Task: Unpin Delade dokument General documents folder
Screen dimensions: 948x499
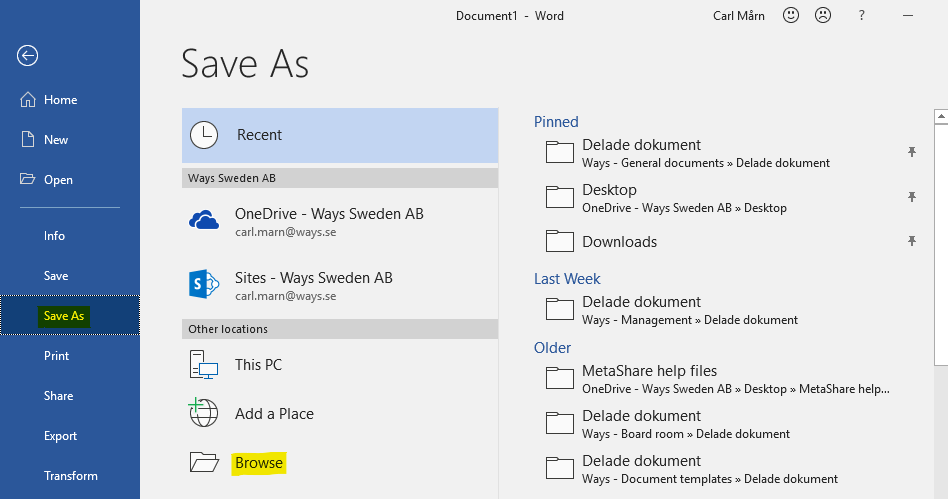Action: click(x=912, y=152)
